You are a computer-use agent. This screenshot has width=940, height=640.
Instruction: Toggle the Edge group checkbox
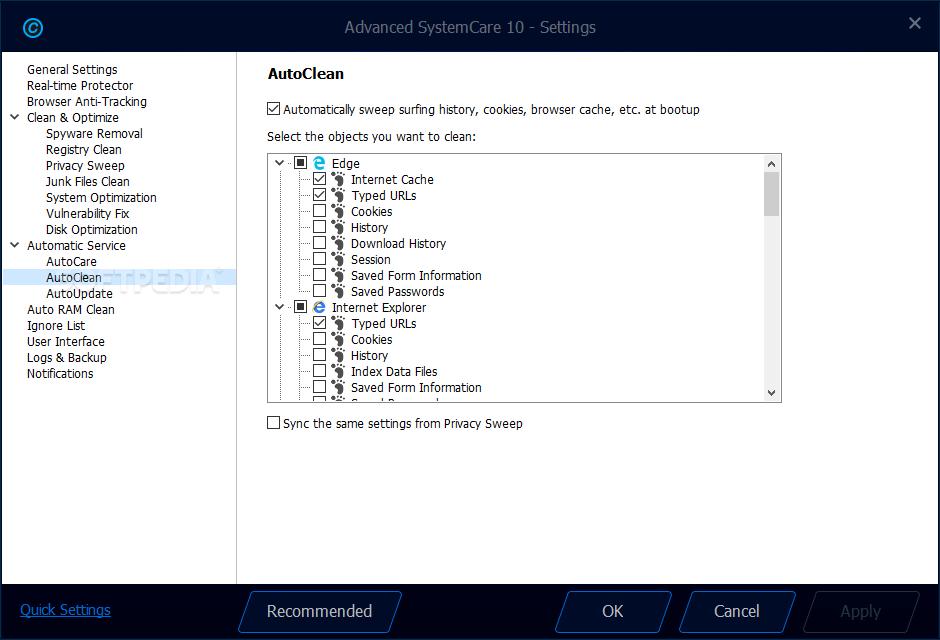point(301,163)
